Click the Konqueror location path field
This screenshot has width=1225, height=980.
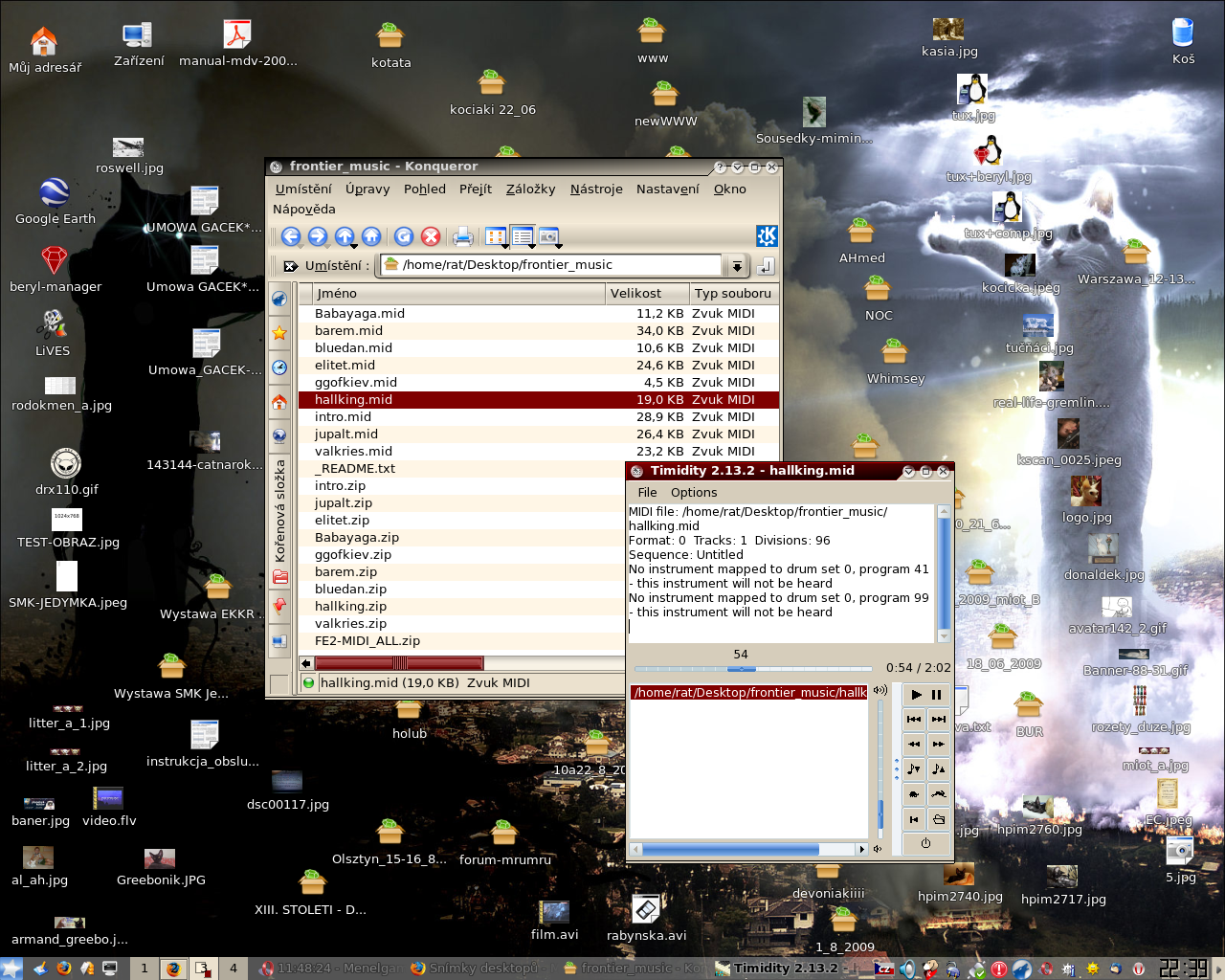pyautogui.click(x=551, y=265)
